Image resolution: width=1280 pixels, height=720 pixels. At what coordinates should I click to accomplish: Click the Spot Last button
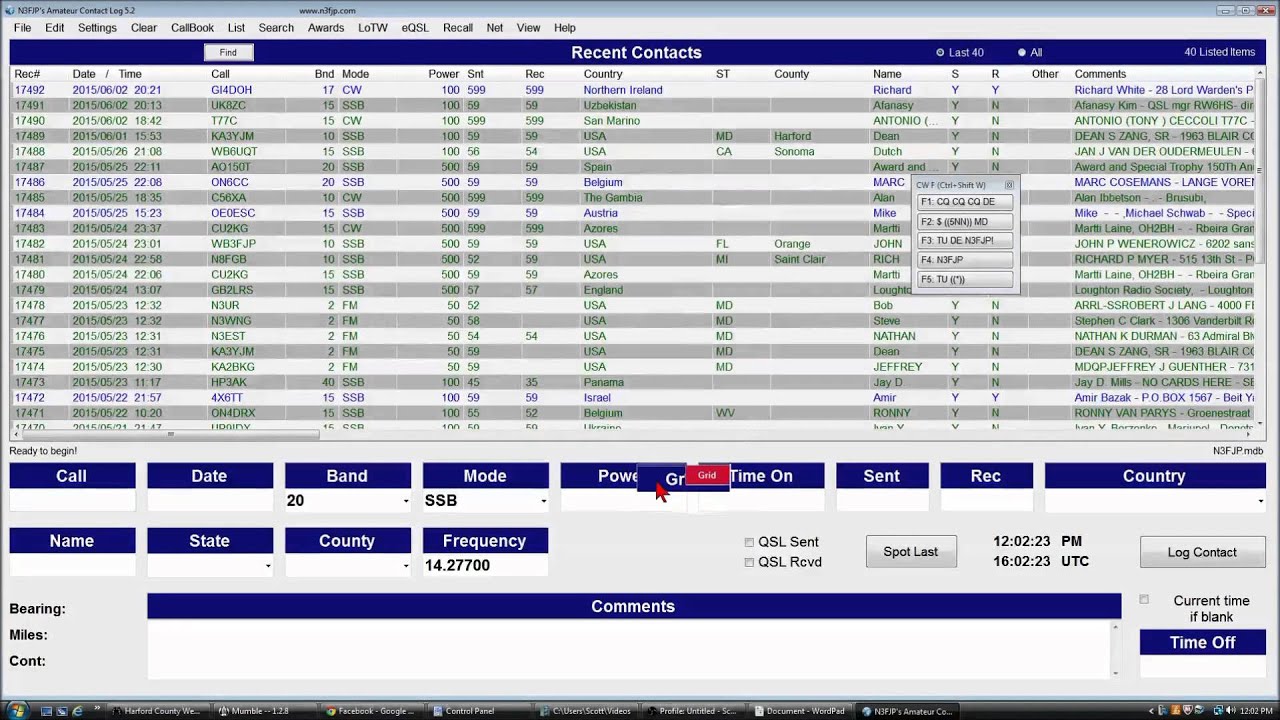click(911, 552)
